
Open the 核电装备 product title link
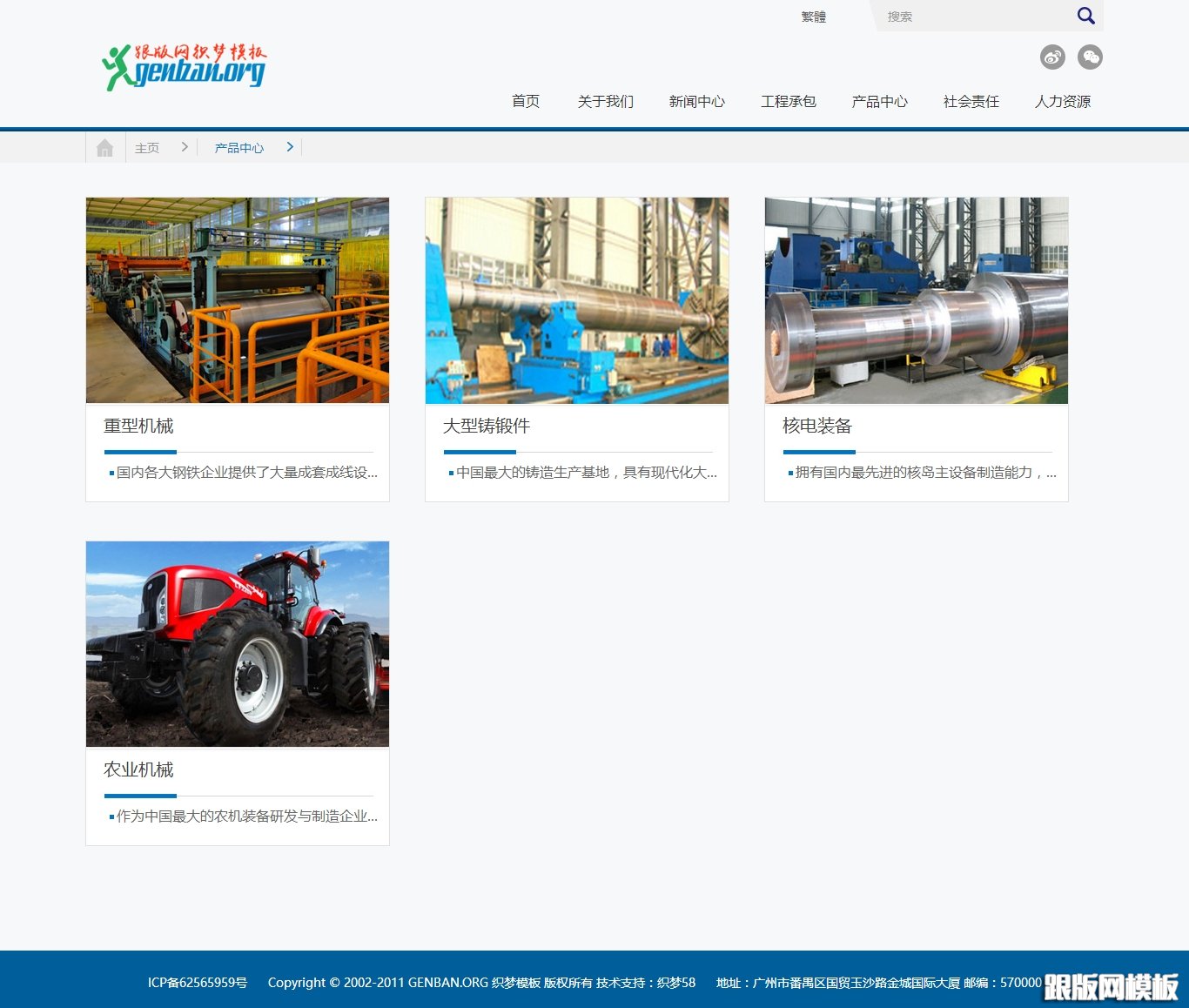click(816, 426)
